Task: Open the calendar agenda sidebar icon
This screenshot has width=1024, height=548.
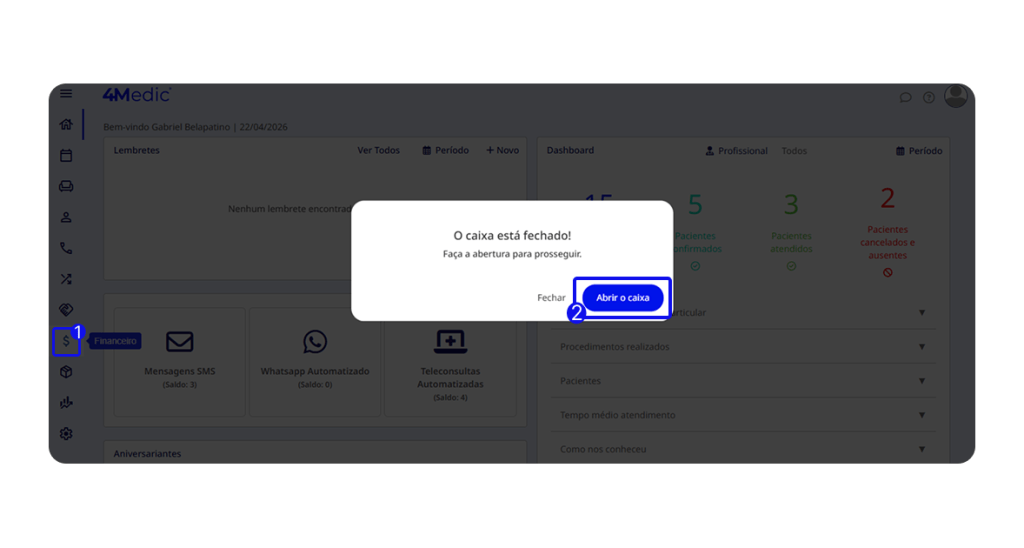Action: tap(66, 155)
